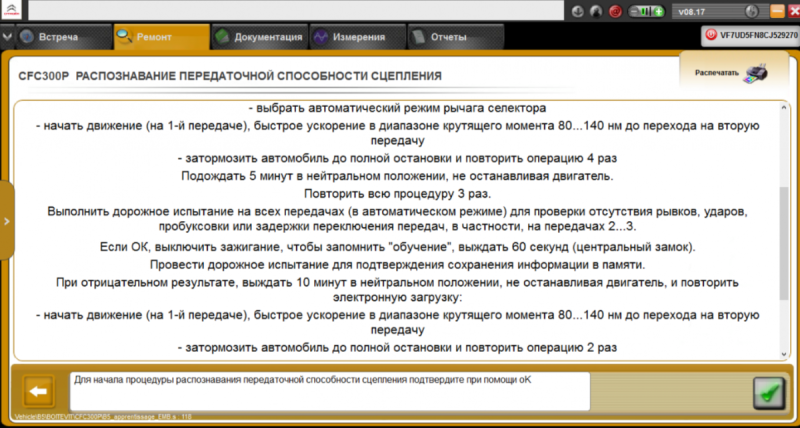Click line 'выбрать автоматический режим рычага селектора'
This screenshot has width=800, height=428.
coord(397,108)
